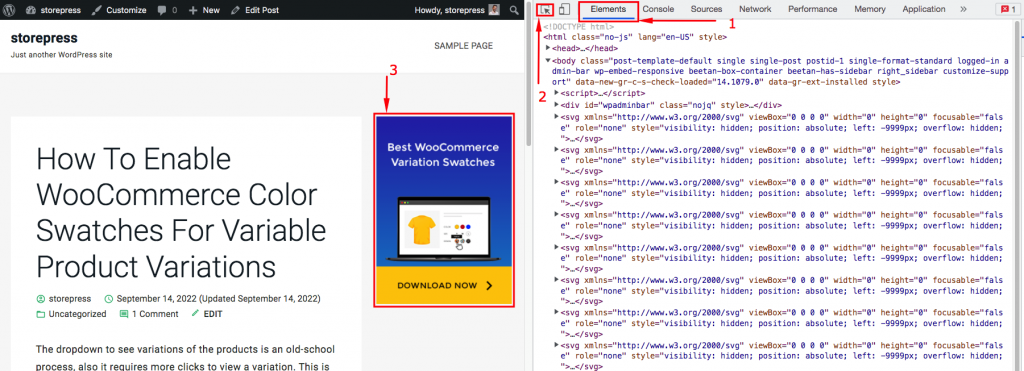The width and height of the screenshot is (1024, 371).
Task: Click the 'Just another WordPress site' tagline
Action: click(x=61, y=55)
